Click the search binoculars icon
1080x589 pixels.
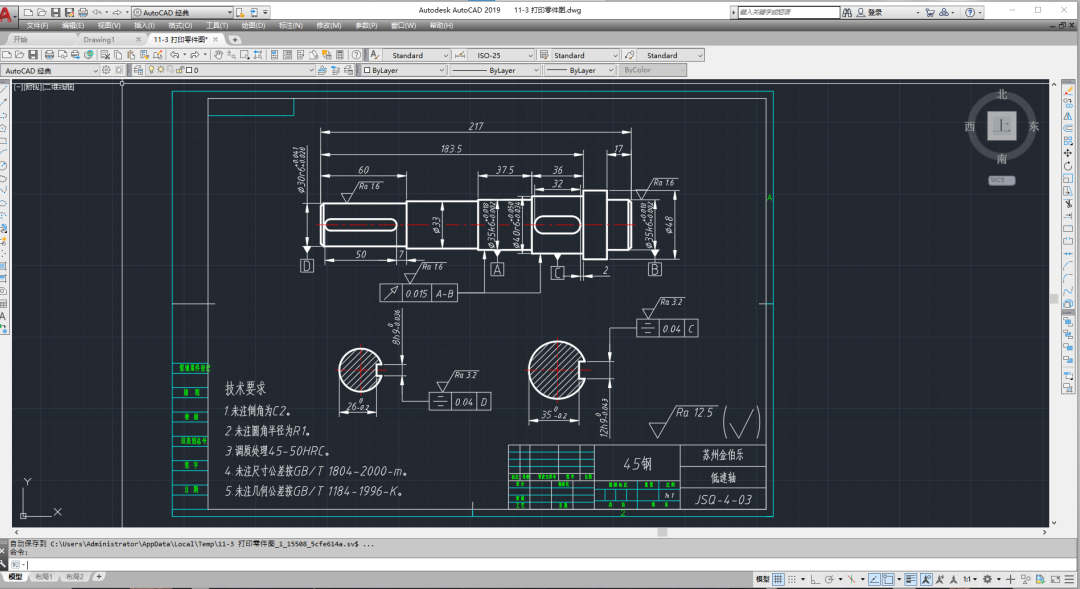click(847, 12)
